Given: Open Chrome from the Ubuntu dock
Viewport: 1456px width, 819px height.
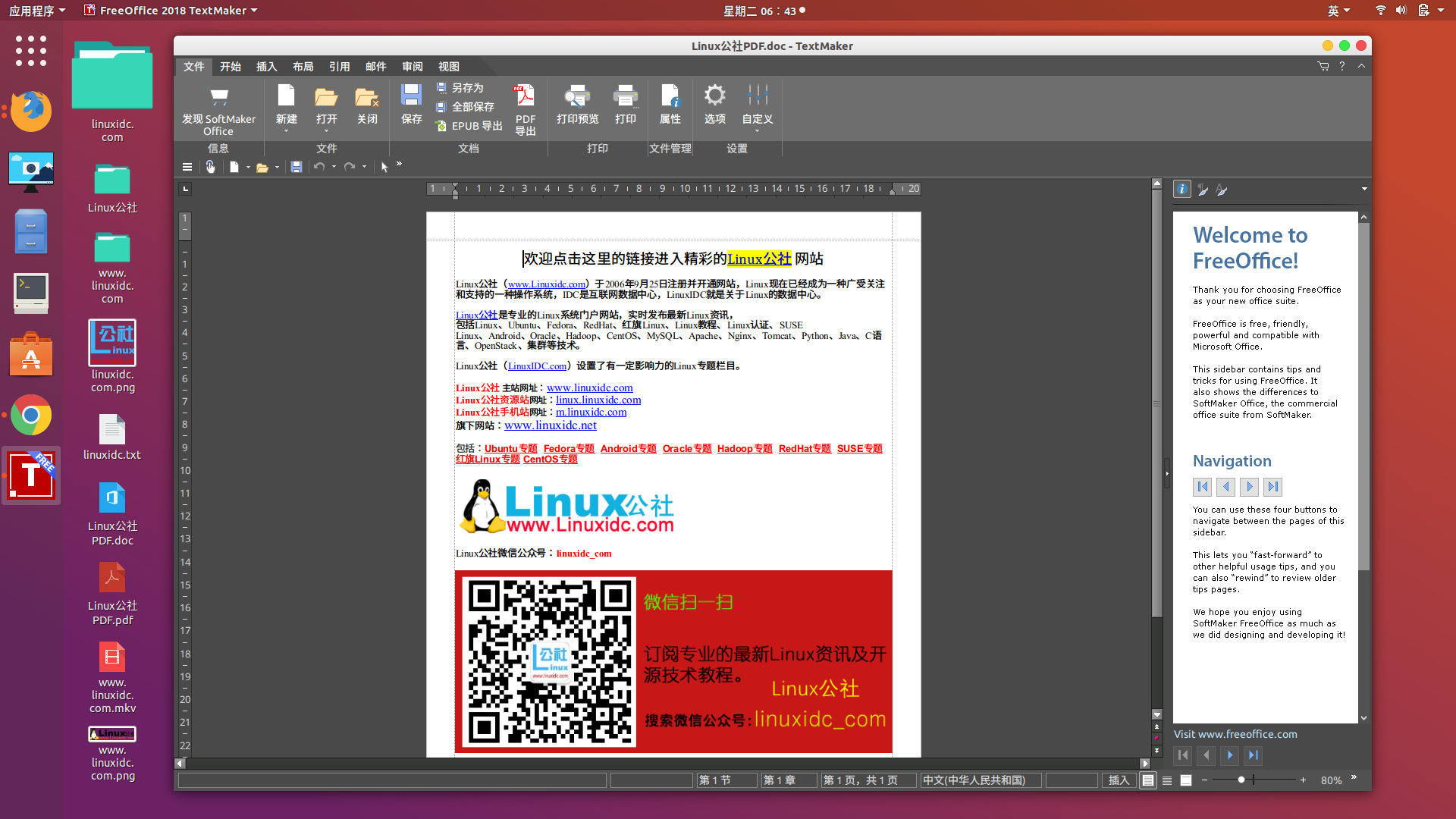Looking at the screenshot, I should 31,415.
